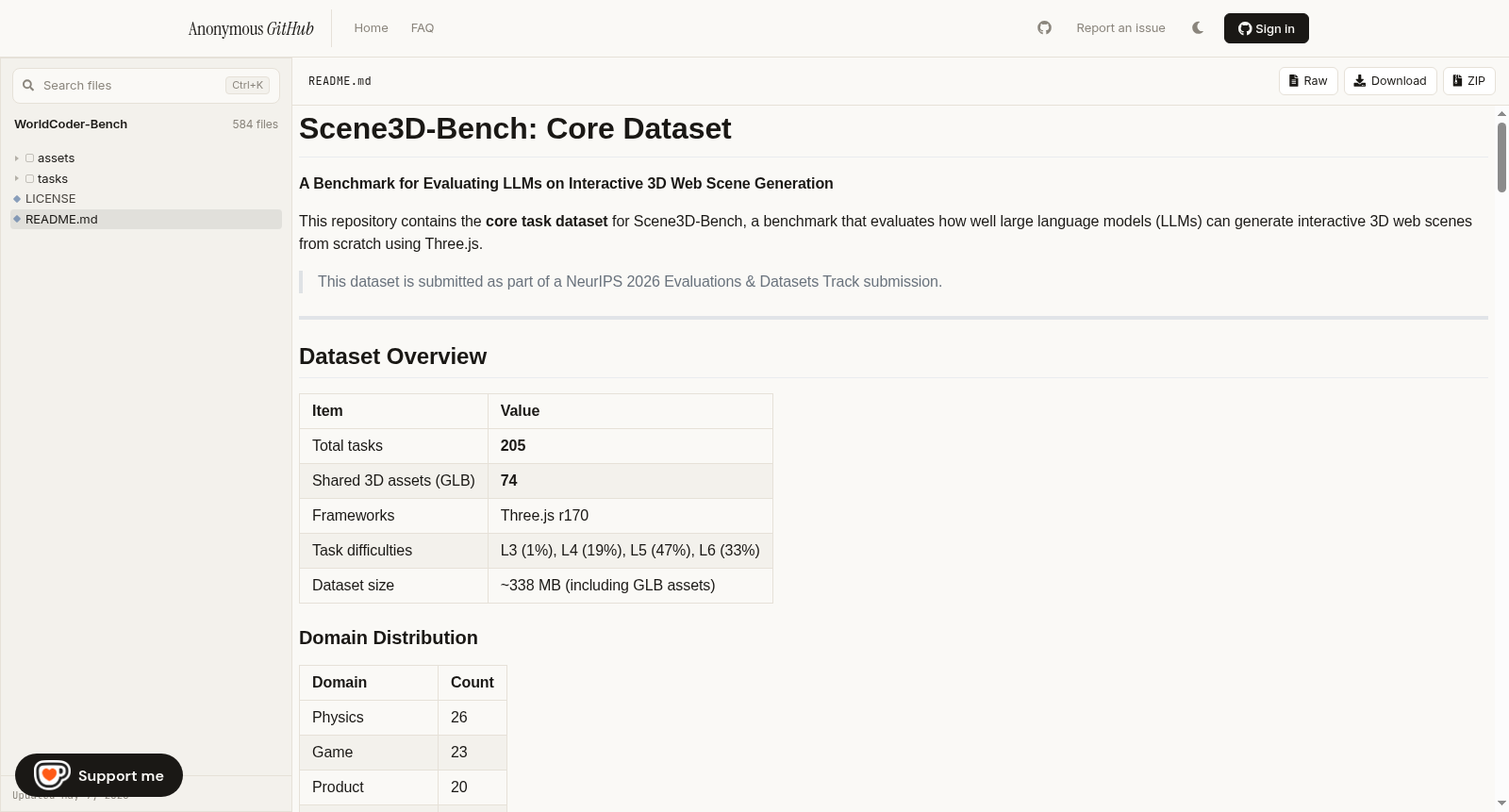Screen dimensions: 1509x812
Task: Click the Support me button
Action: (99, 775)
